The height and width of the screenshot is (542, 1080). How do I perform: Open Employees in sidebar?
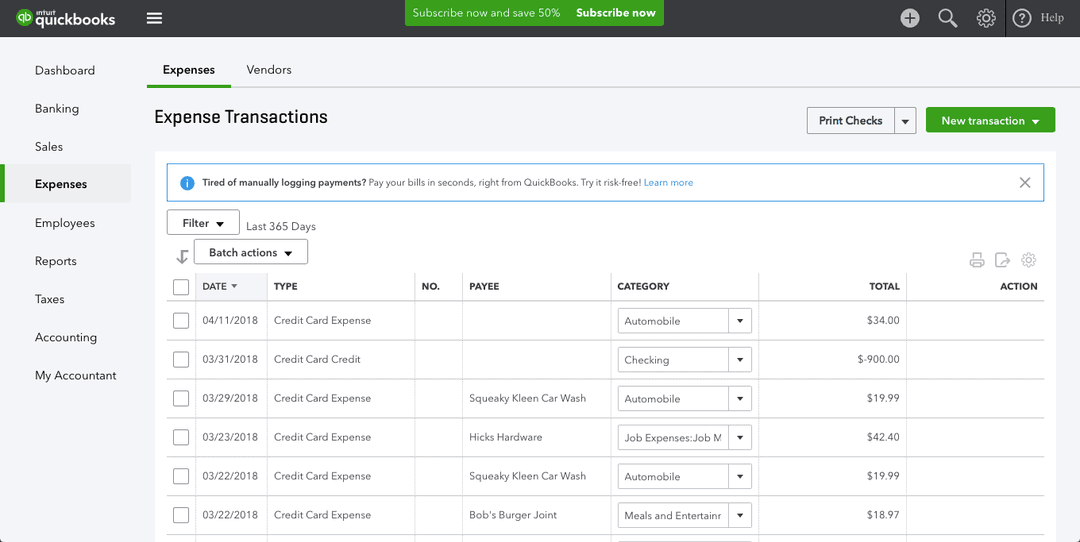click(x=65, y=223)
